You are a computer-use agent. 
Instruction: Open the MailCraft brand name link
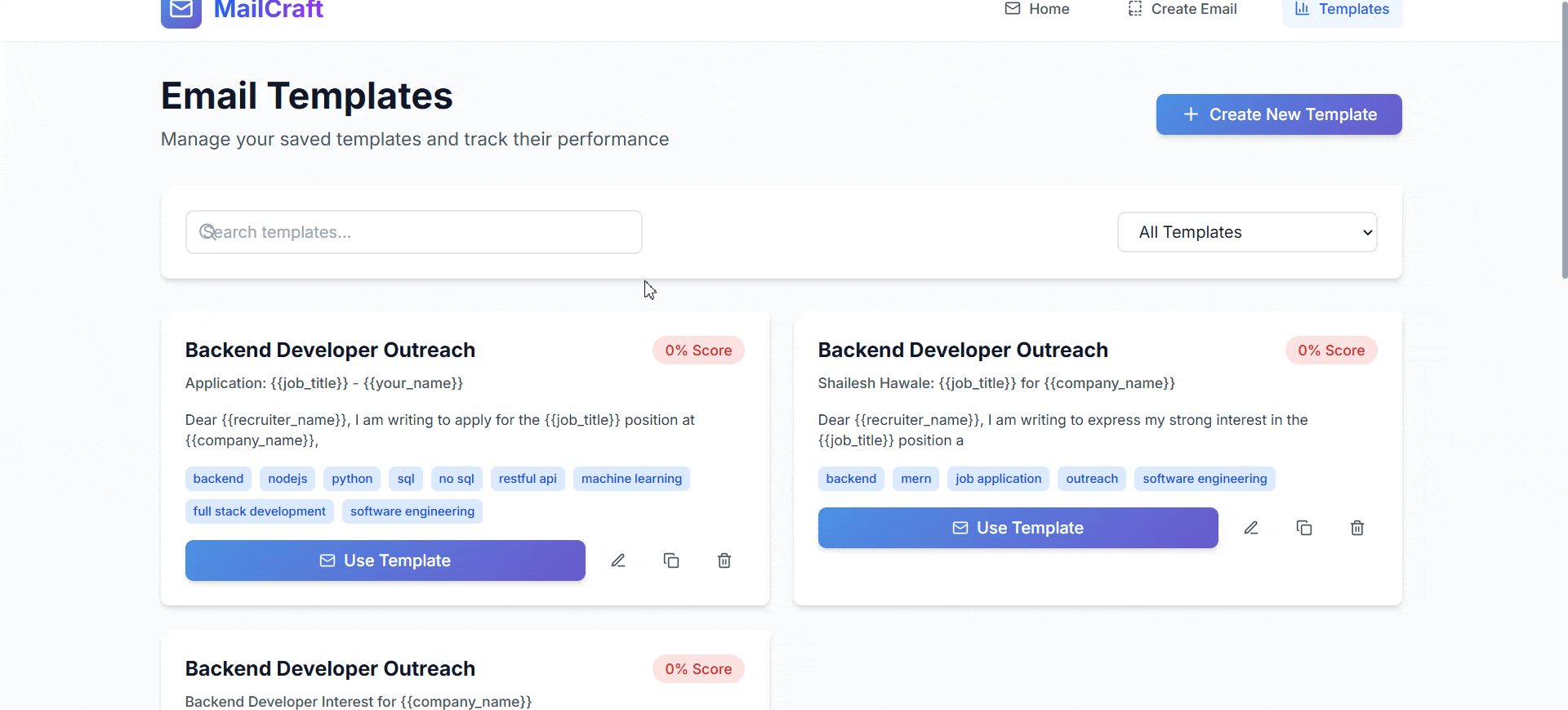(269, 10)
